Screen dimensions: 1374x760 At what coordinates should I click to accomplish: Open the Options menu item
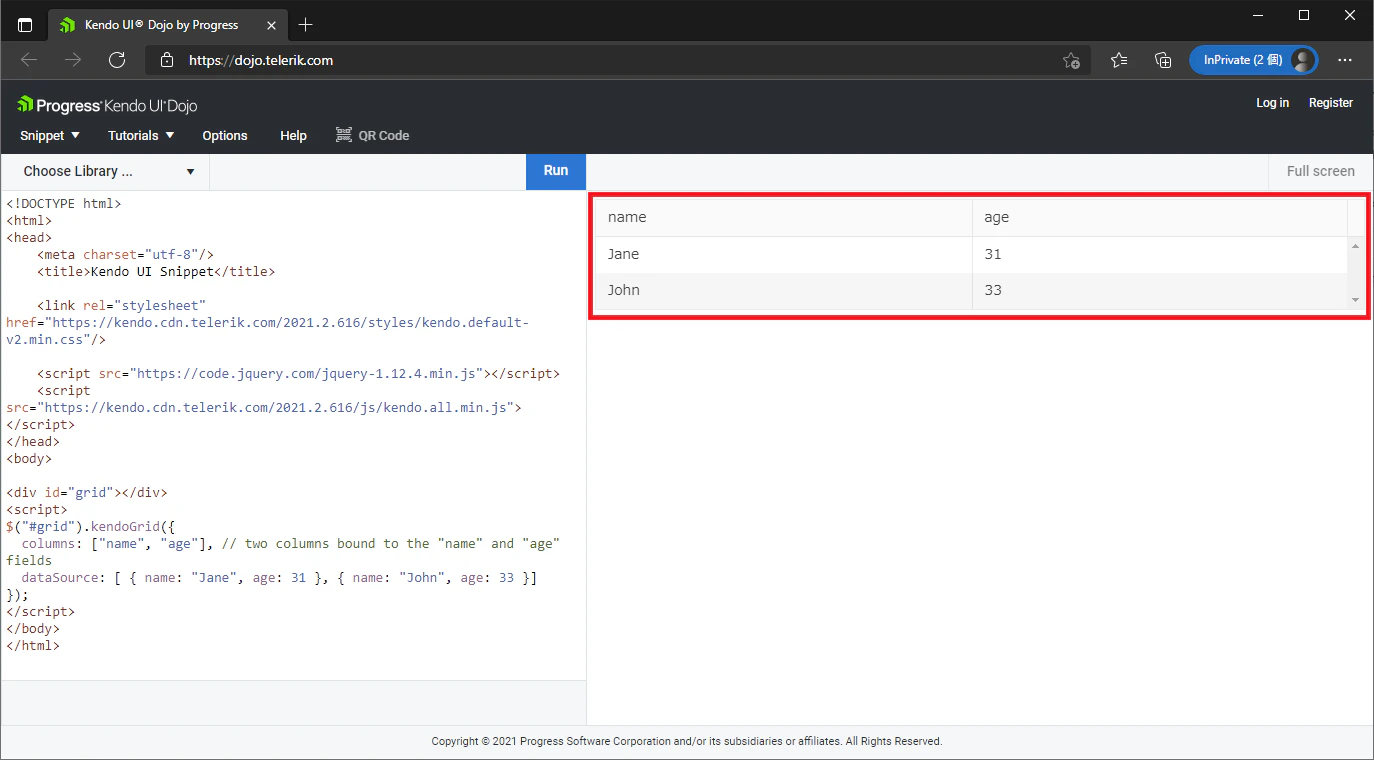[225, 135]
